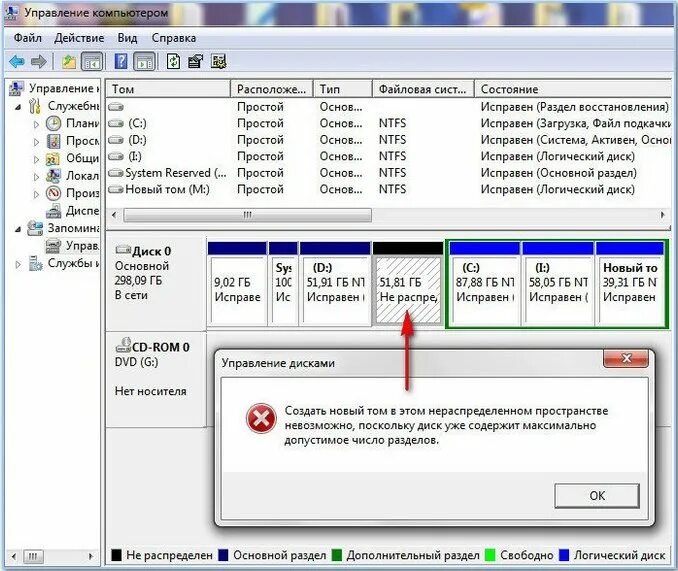
Task: Select the recovery partition row Раздел восстановления
Action: click(389, 107)
